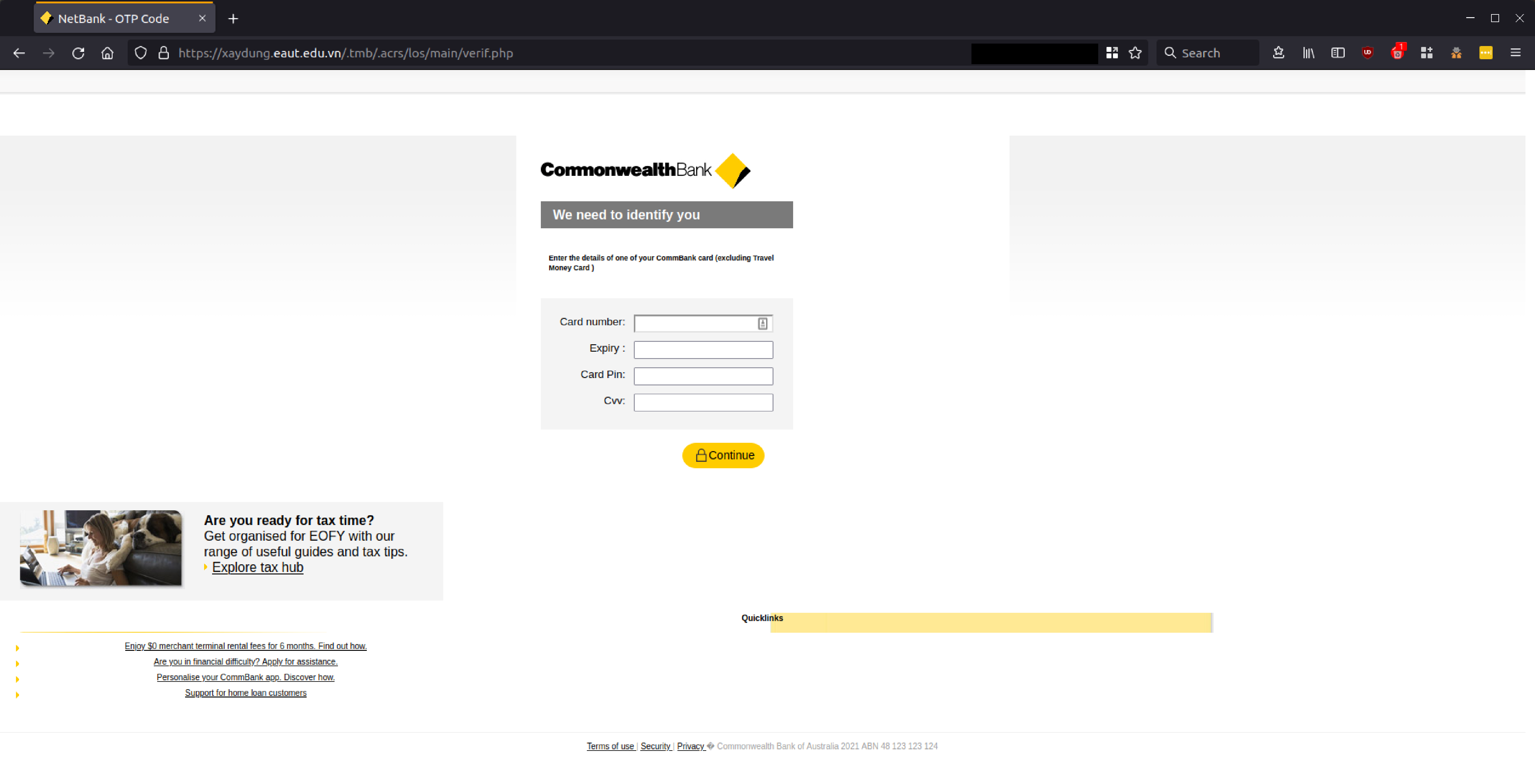Toggle the sidebar view icon
This screenshot has height=784, width=1535.
[x=1338, y=53]
